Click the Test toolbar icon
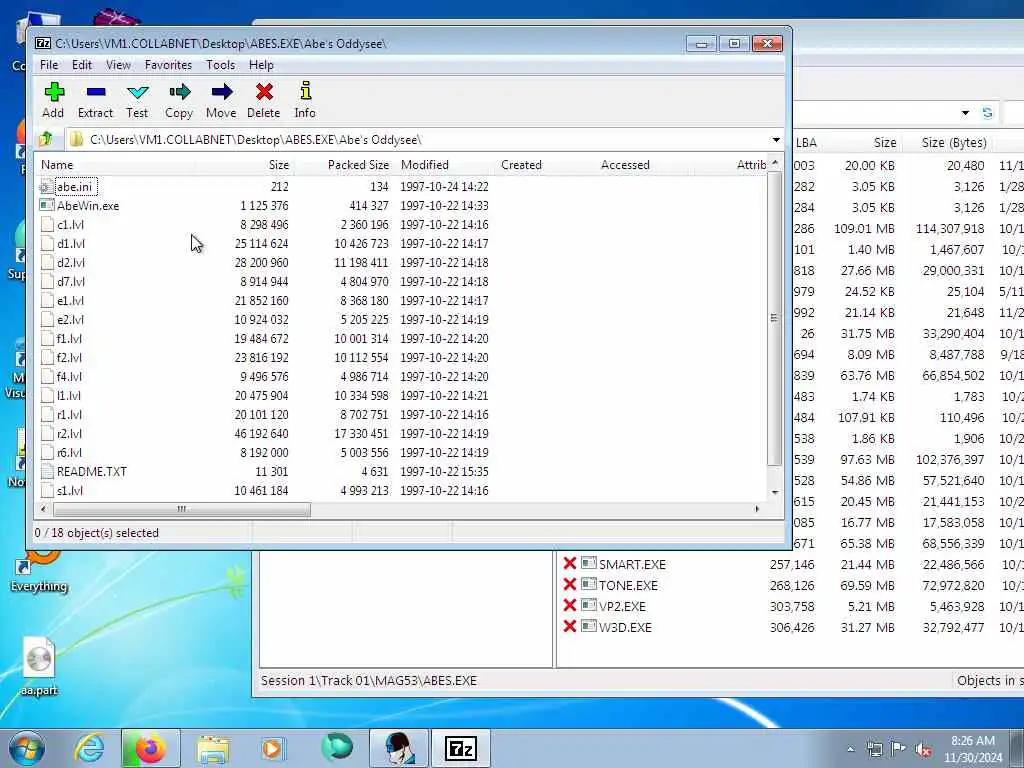The height and width of the screenshot is (768, 1024). [x=137, y=92]
